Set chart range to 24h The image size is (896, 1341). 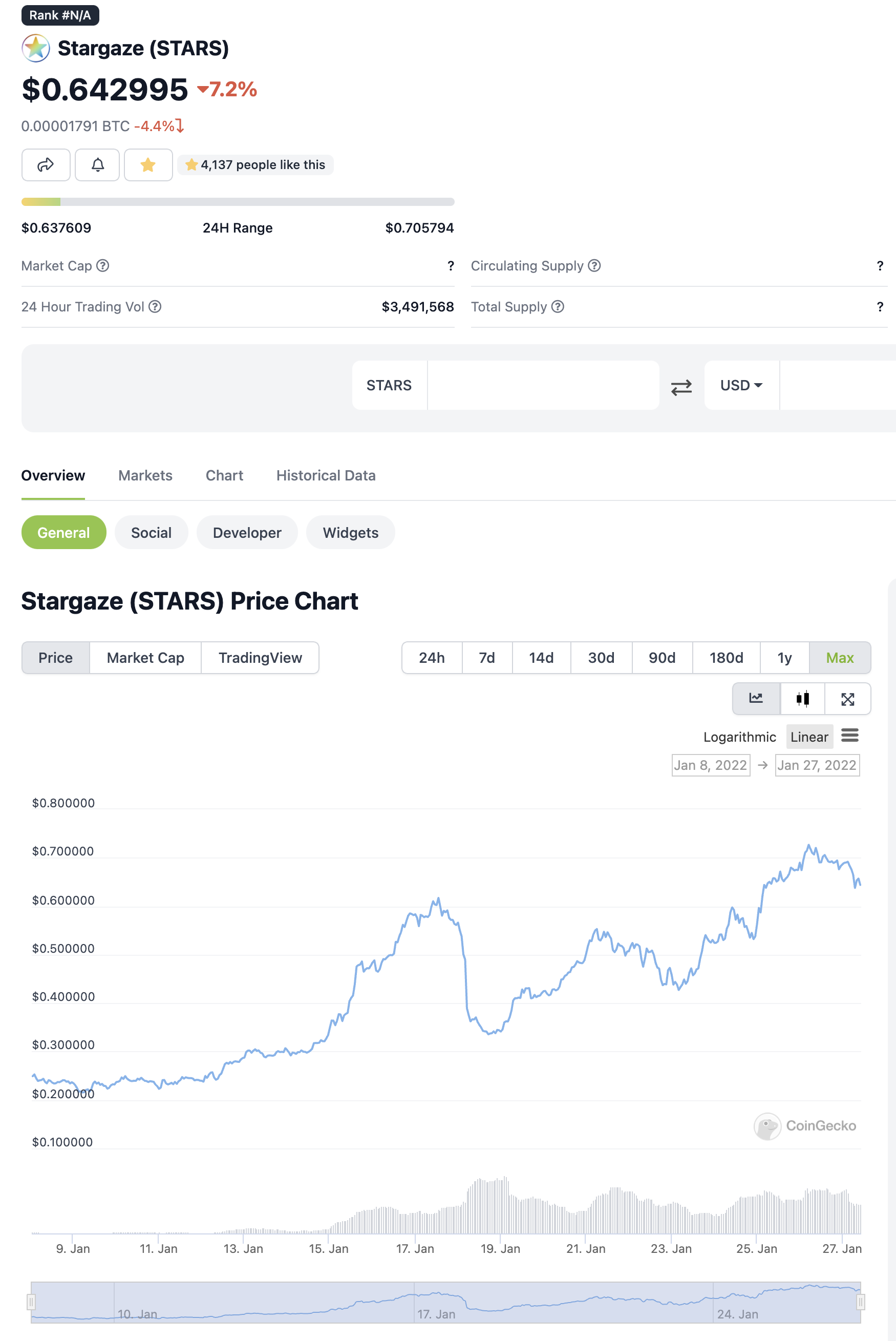tap(432, 658)
